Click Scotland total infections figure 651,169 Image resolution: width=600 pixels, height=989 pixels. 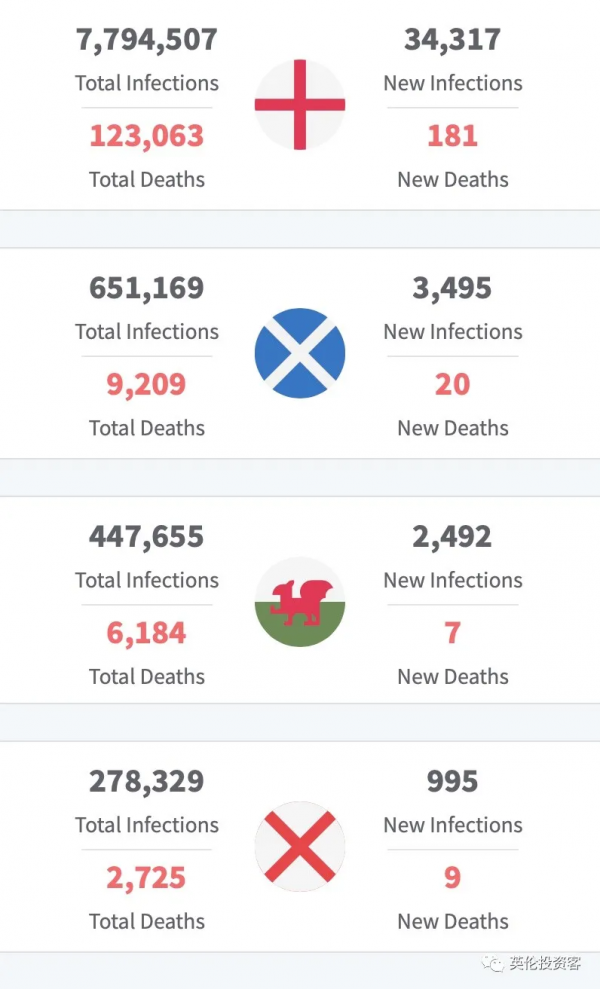point(147,288)
